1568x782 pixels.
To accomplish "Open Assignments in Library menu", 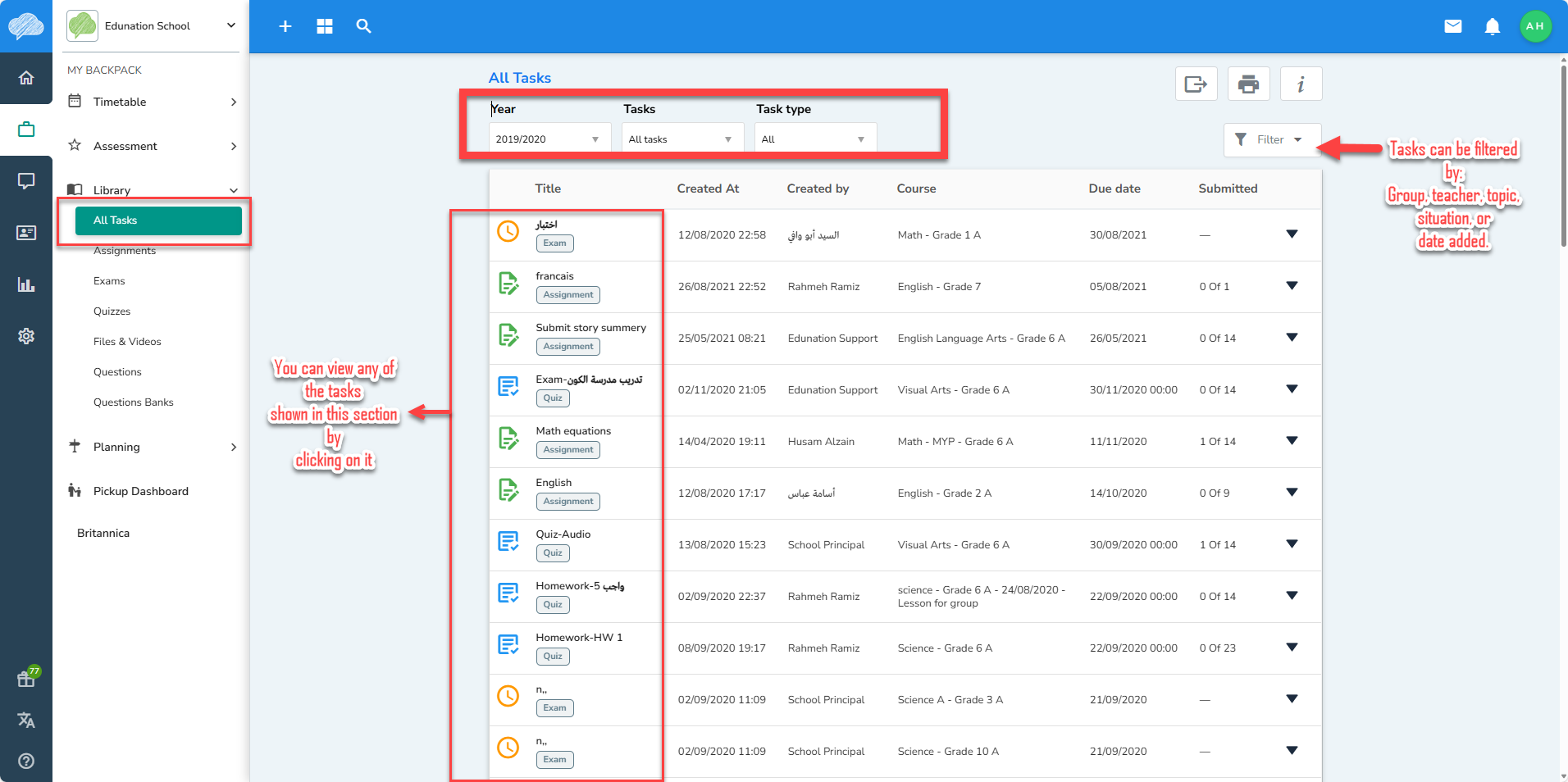I will pos(125,251).
